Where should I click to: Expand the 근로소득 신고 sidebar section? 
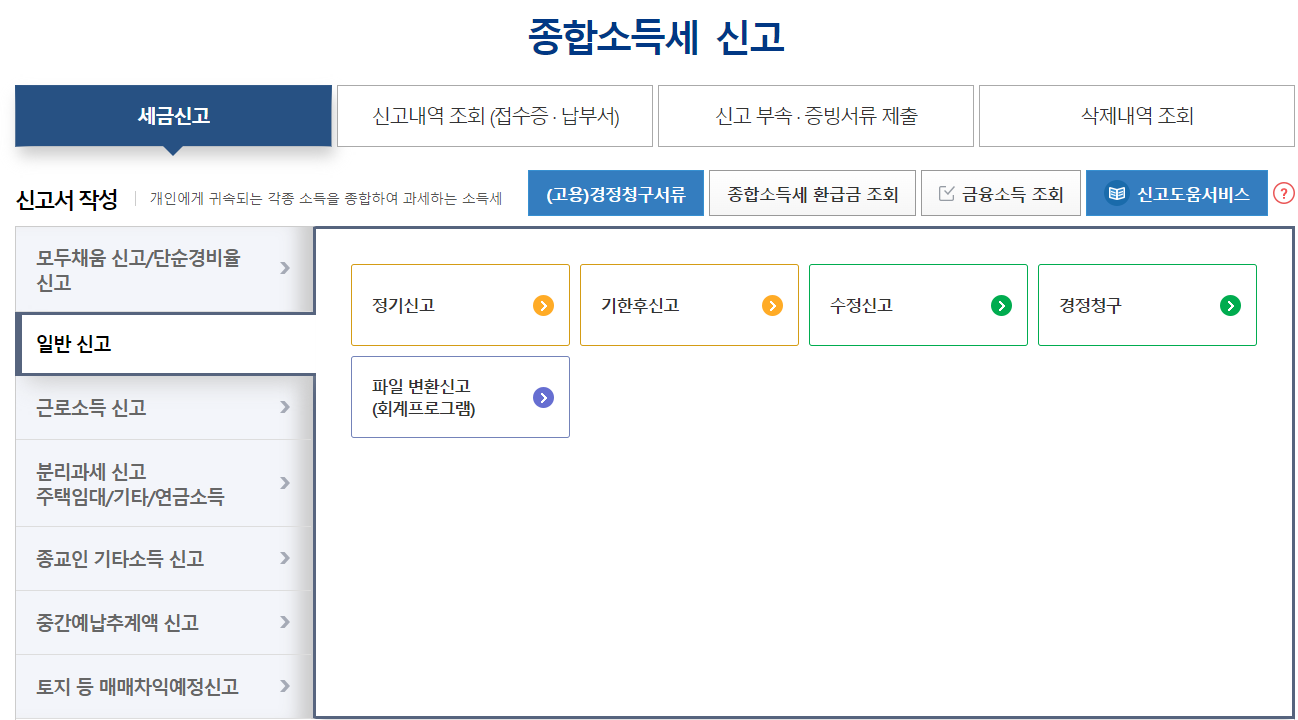pyautogui.click(x=150, y=408)
